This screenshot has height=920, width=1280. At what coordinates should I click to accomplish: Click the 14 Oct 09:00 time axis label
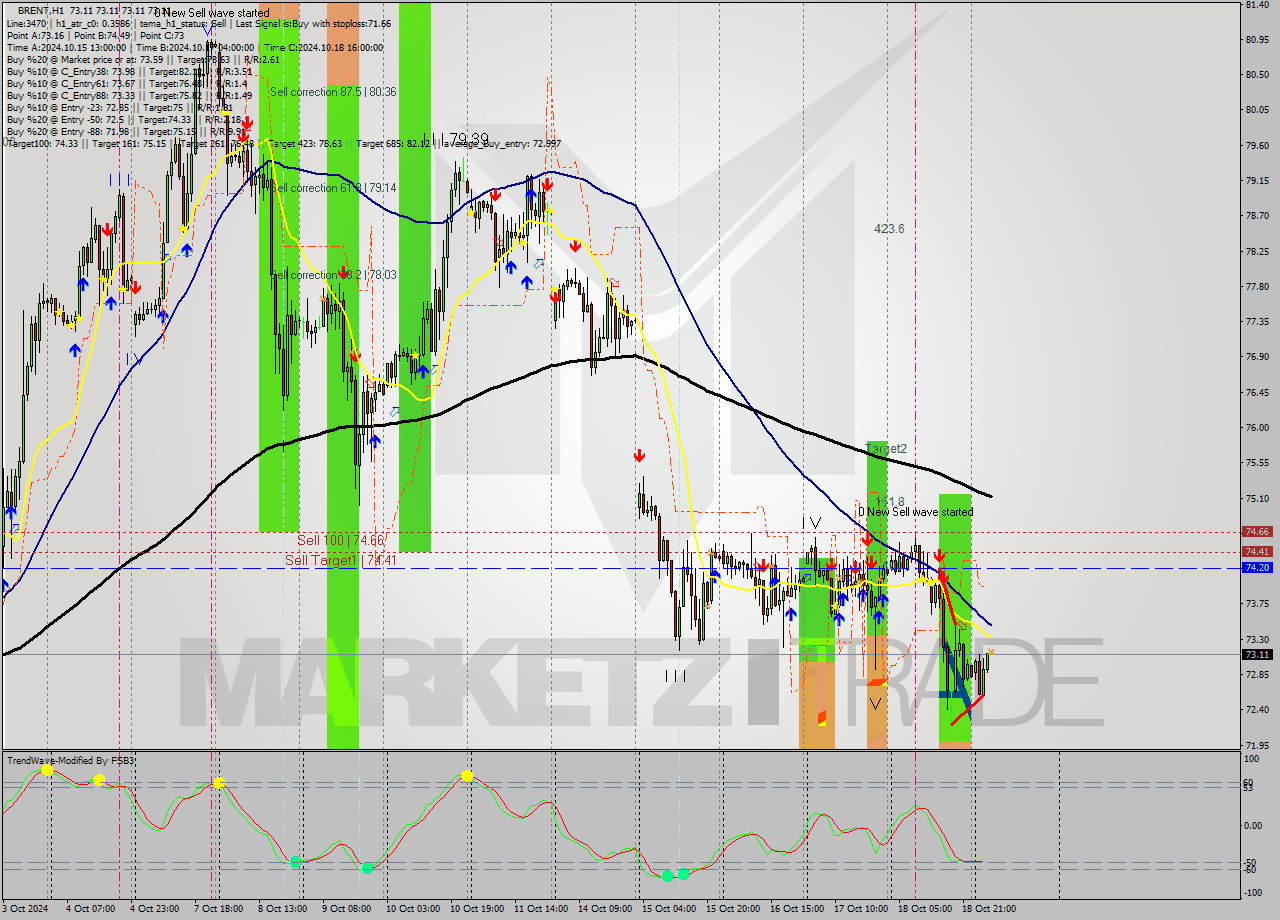(x=603, y=909)
